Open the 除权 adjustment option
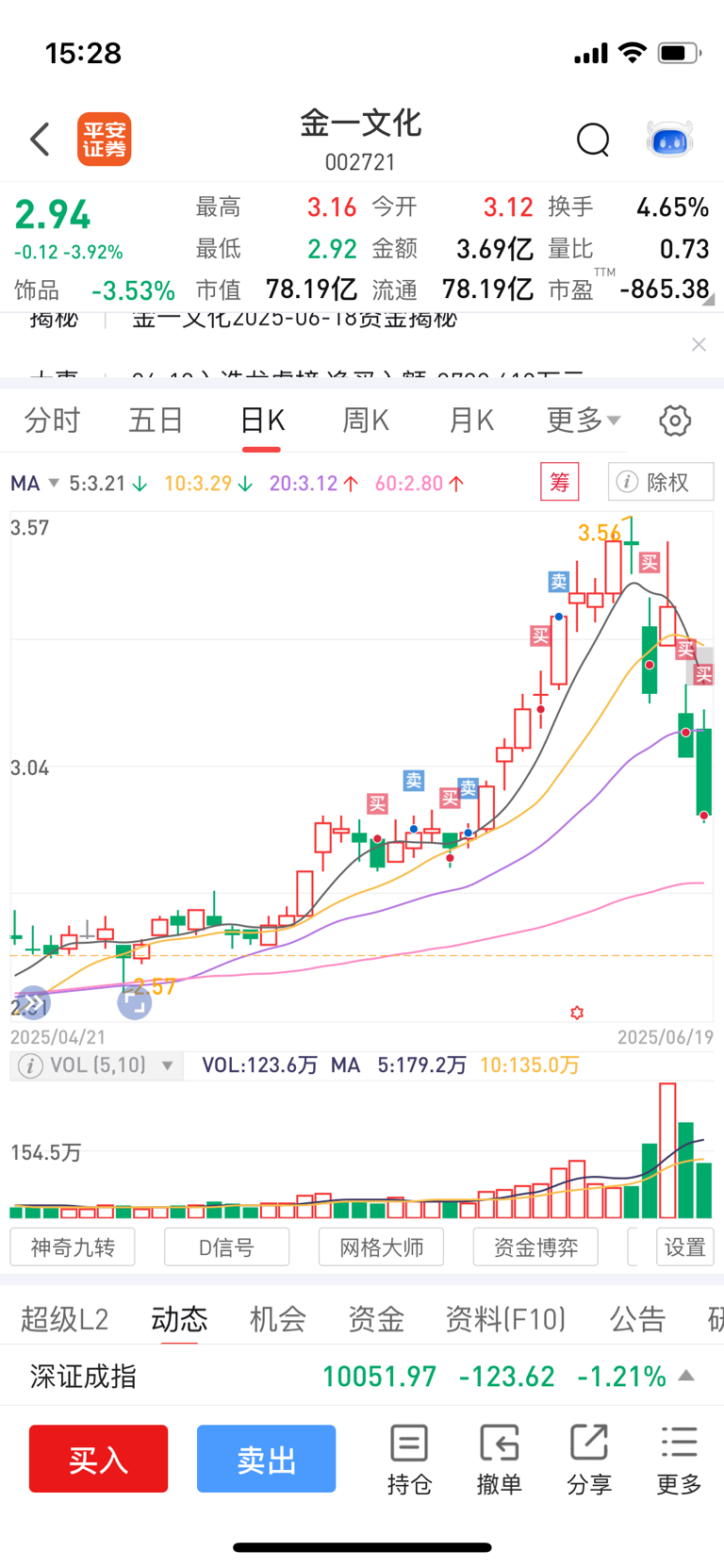 (x=661, y=483)
